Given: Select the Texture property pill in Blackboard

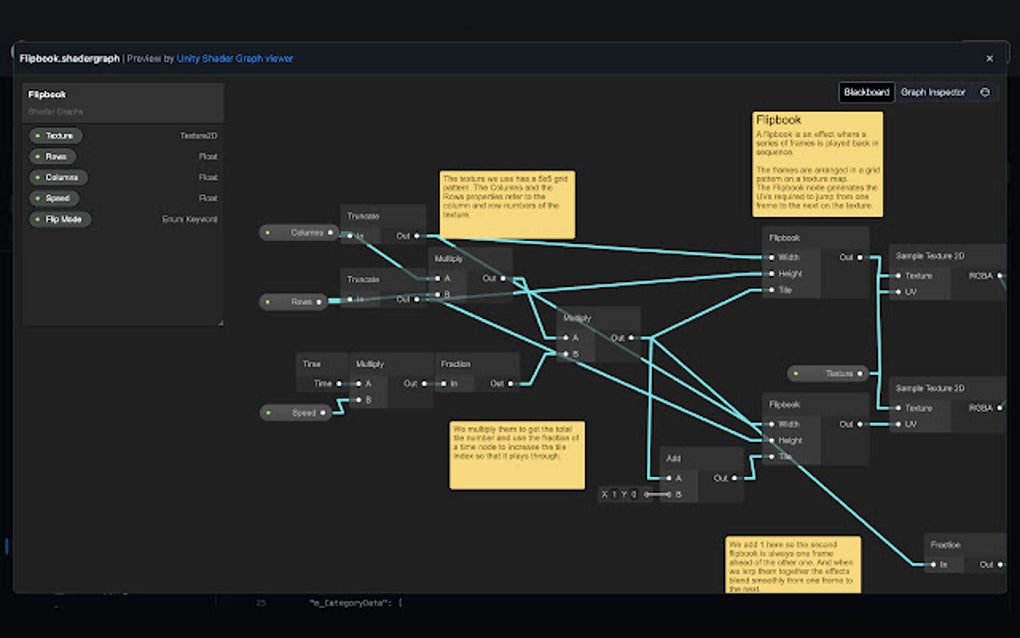Looking at the screenshot, I should tap(55, 135).
